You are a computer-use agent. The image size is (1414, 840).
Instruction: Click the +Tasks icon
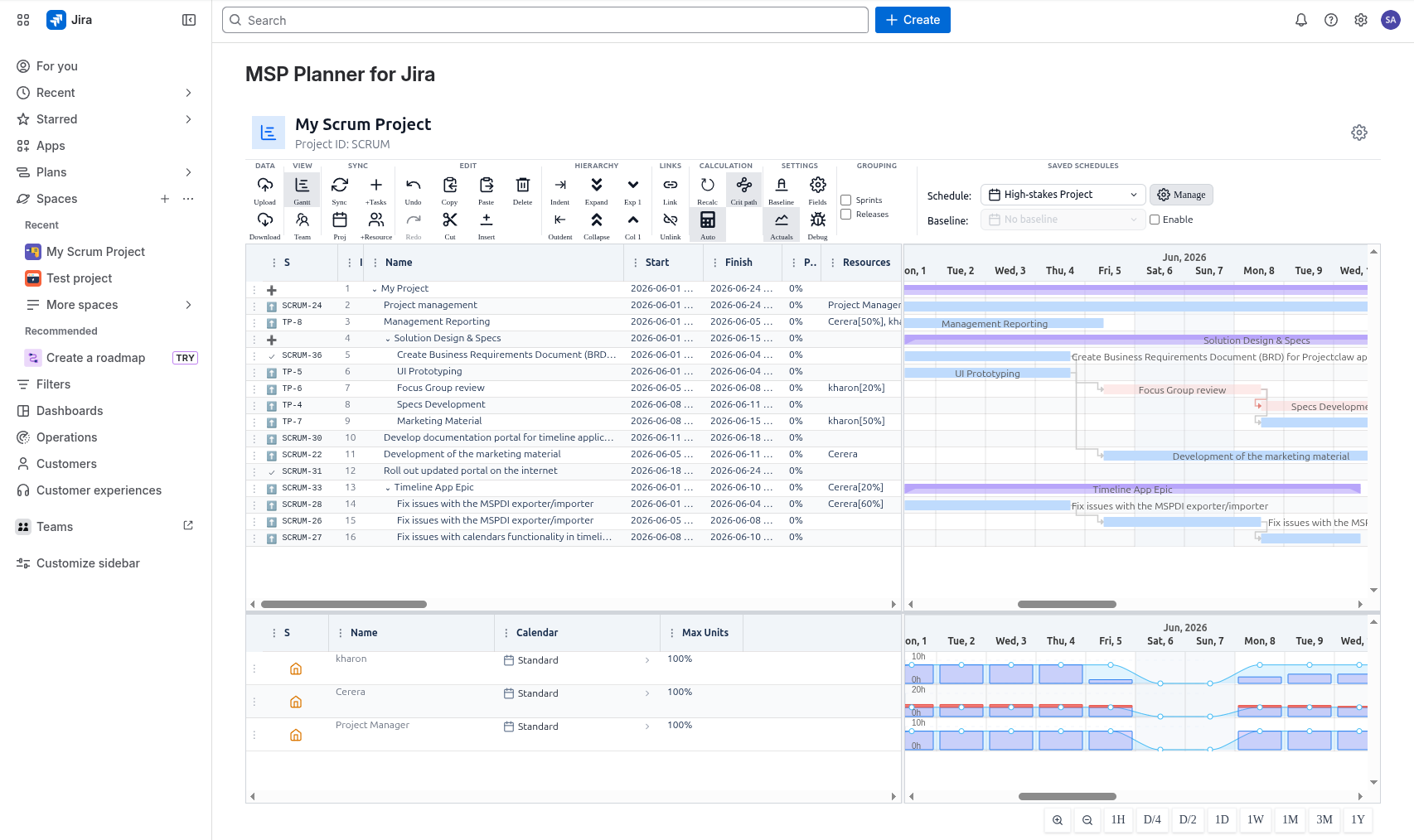pyautogui.click(x=376, y=190)
